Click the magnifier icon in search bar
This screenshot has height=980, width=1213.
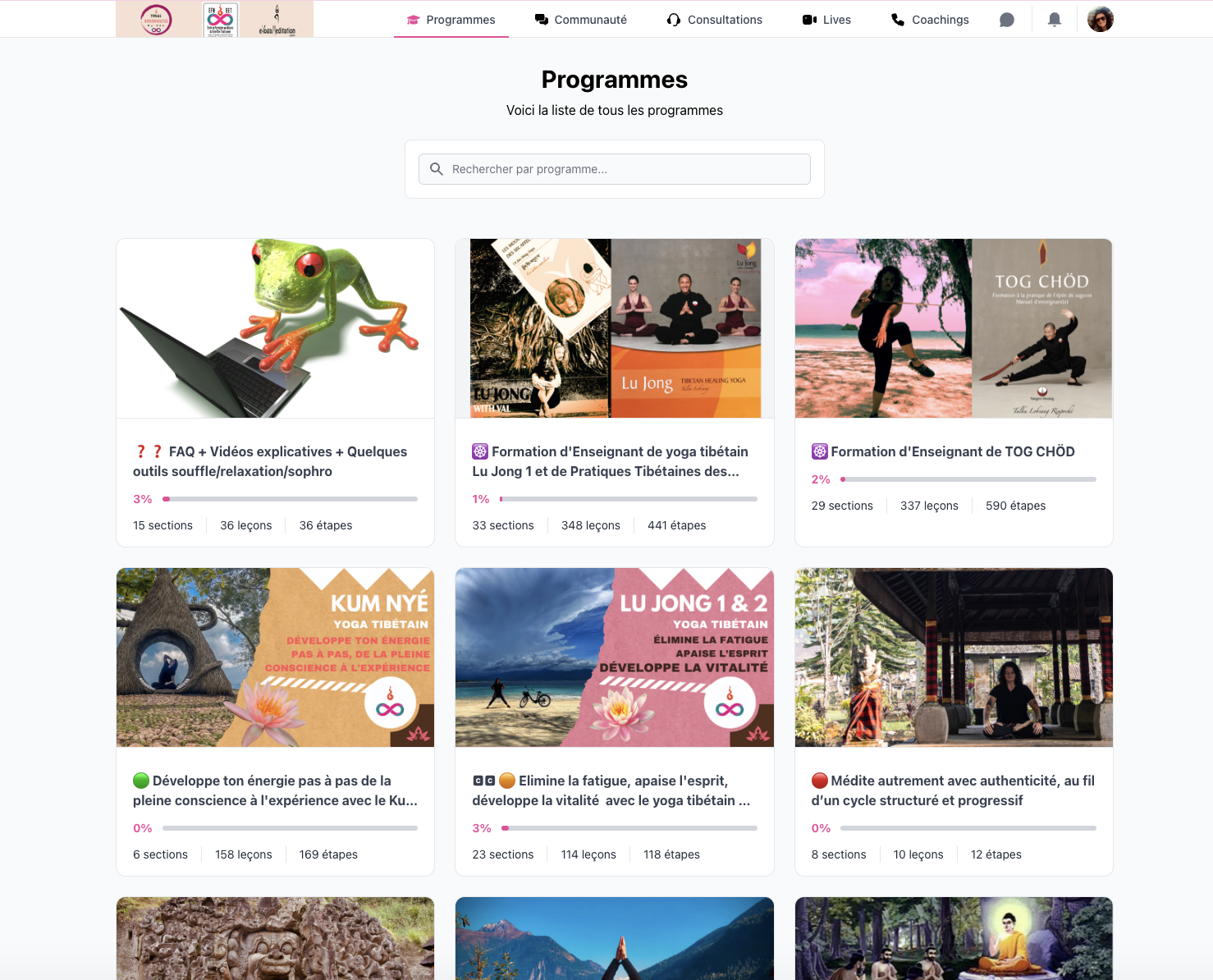(x=437, y=169)
